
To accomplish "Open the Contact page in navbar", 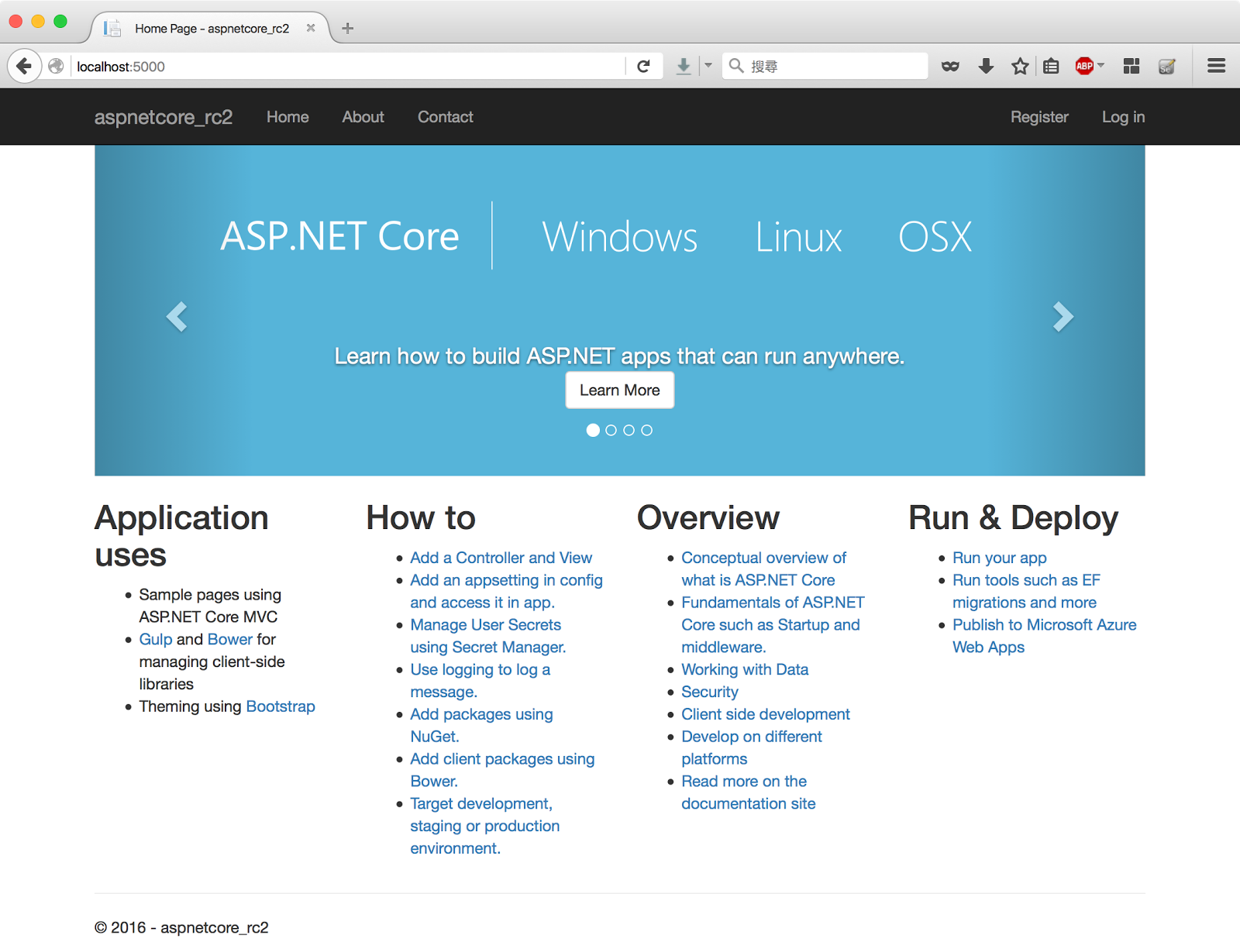I will point(445,117).
